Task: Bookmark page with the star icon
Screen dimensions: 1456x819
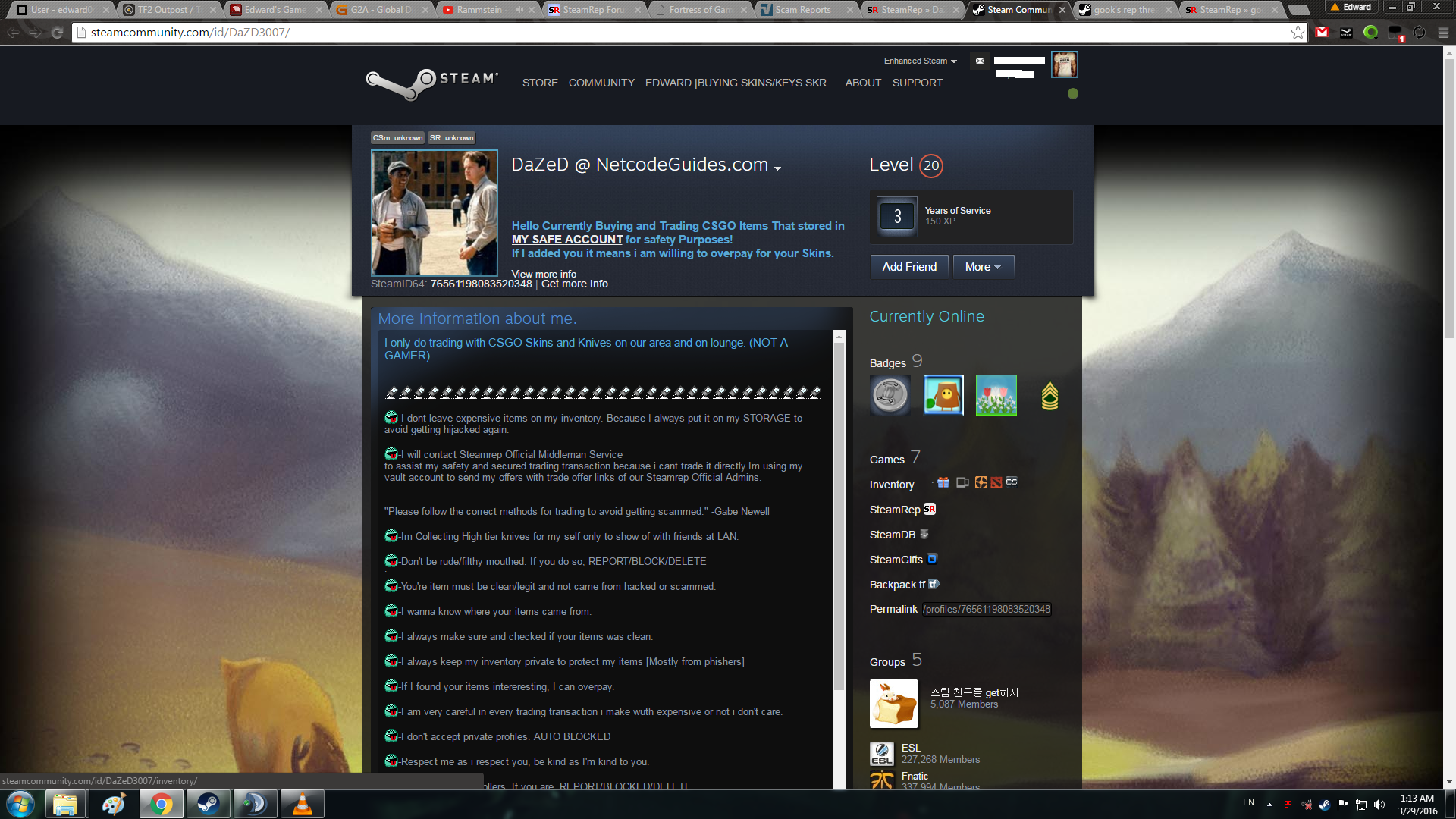Action: pyautogui.click(x=1298, y=33)
